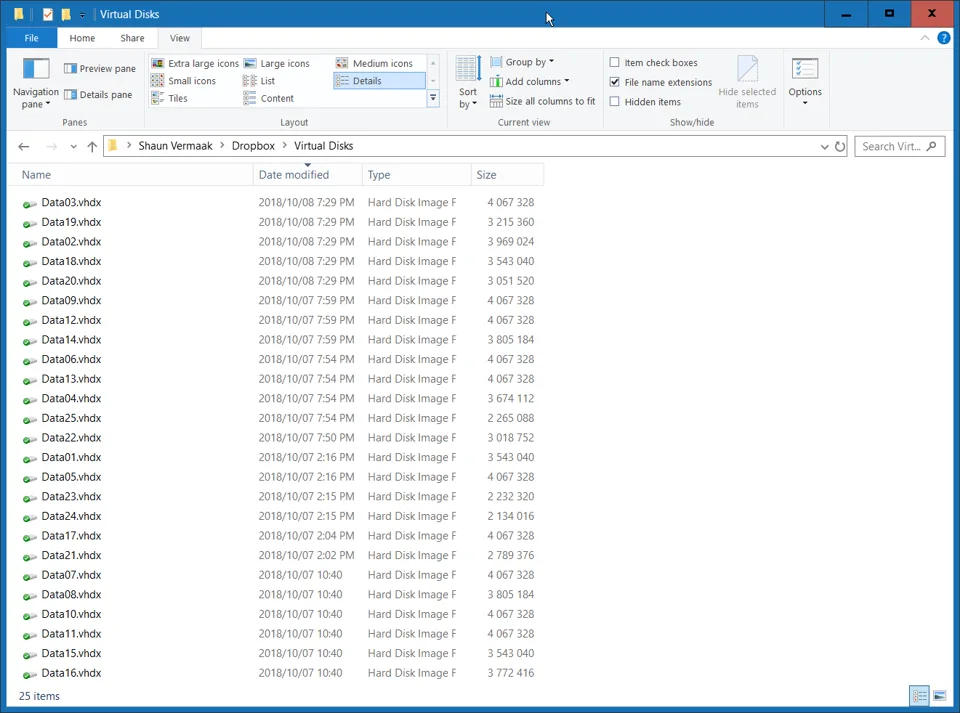Refresh the Virtual Disks folder
The image size is (960, 713).
[840, 146]
